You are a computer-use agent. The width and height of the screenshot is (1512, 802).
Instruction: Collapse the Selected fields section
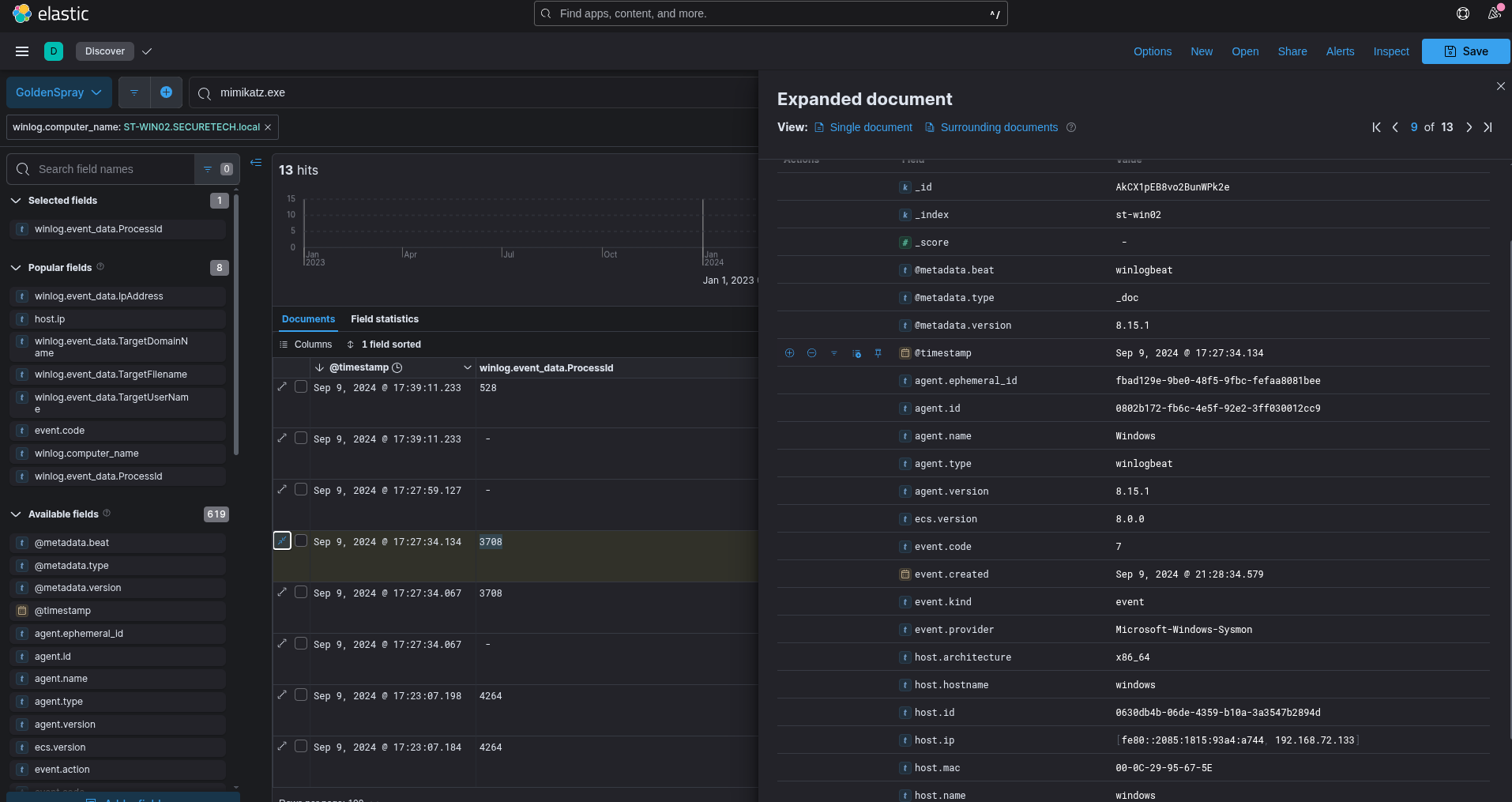tap(16, 201)
